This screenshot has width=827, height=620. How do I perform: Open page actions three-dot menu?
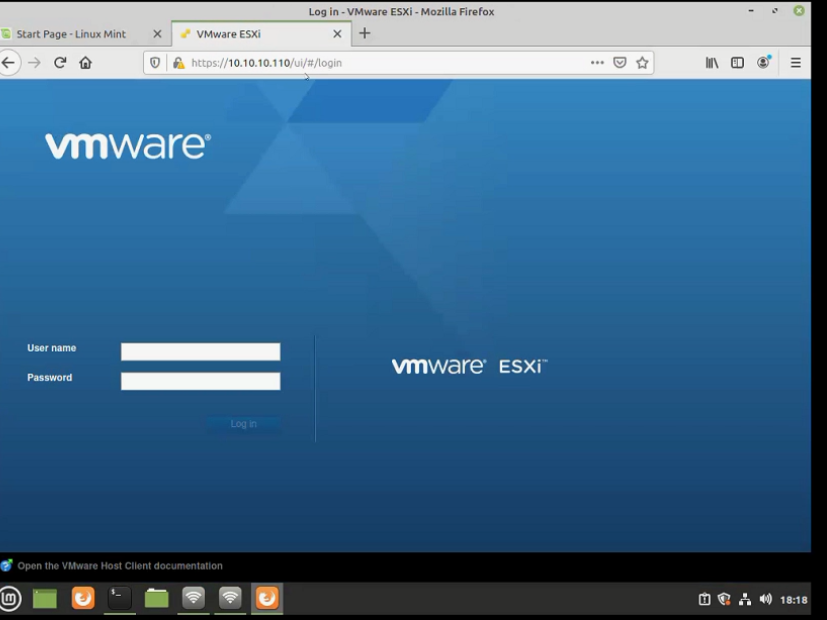tap(597, 63)
